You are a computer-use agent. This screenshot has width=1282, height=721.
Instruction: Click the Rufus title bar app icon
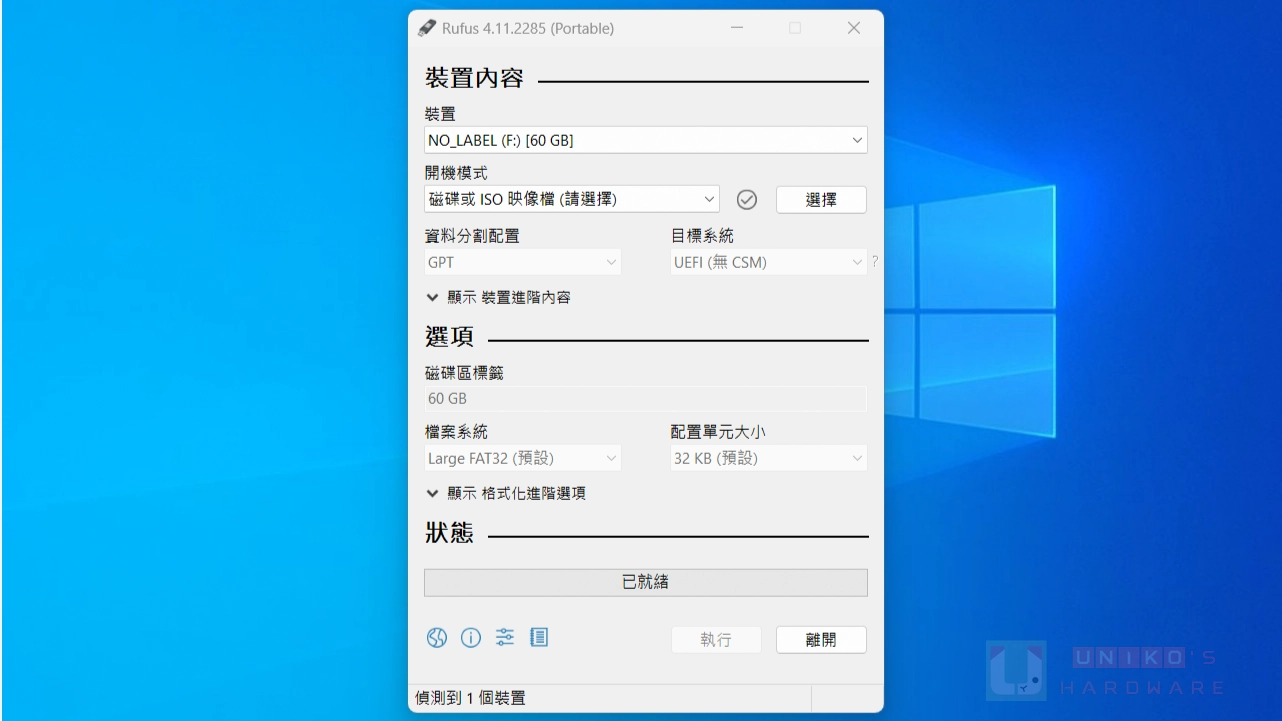coord(427,28)
